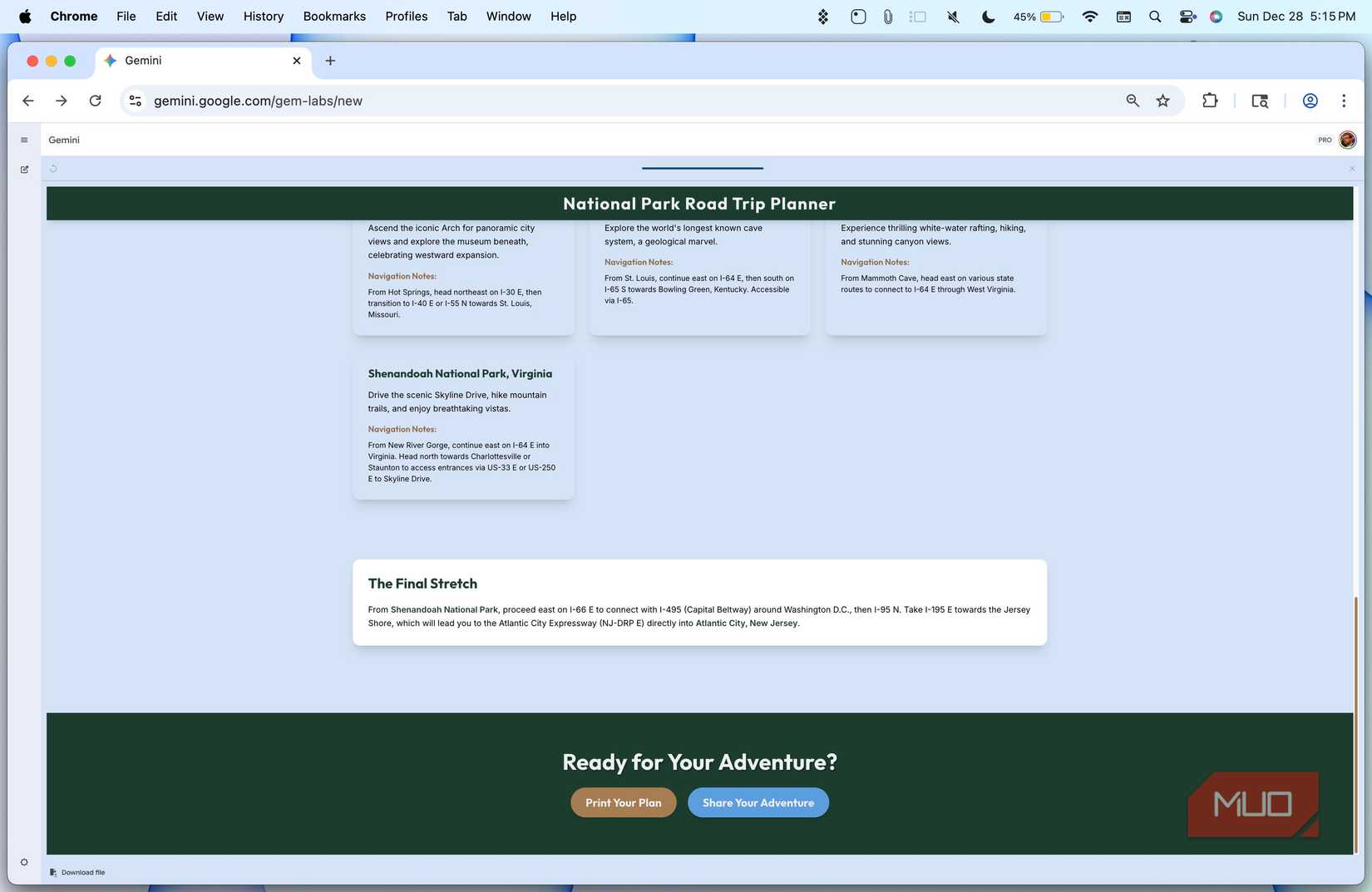The image size is (1372, 892).
Task: Open the File menu
Action: [x=126, y=17]
